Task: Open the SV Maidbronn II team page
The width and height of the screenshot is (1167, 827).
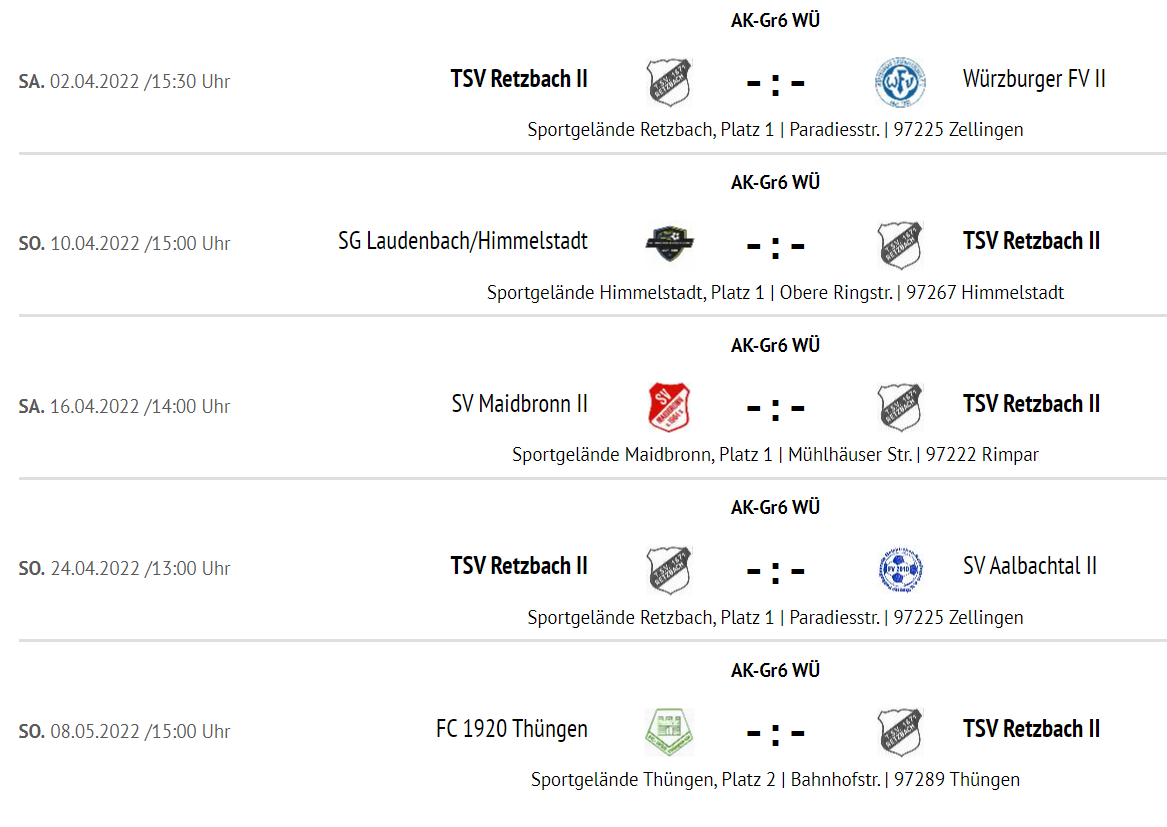Action: (x=519, y=404)
